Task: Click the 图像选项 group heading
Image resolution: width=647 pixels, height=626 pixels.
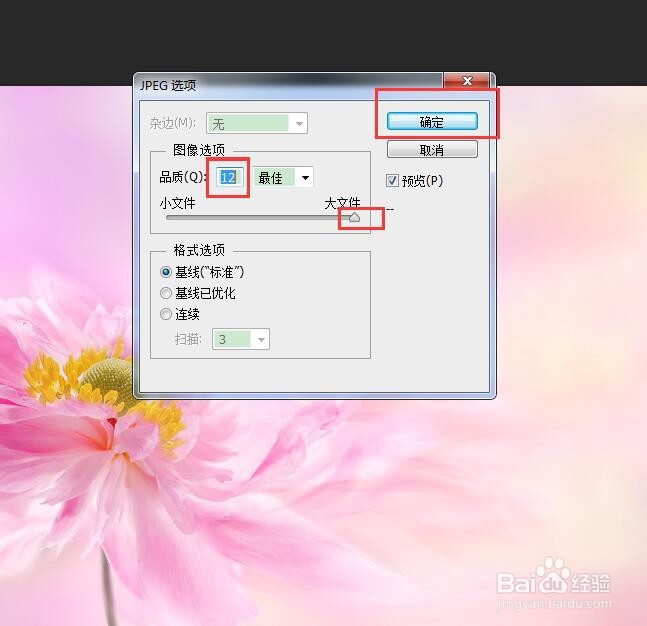Action: [199, 150]
